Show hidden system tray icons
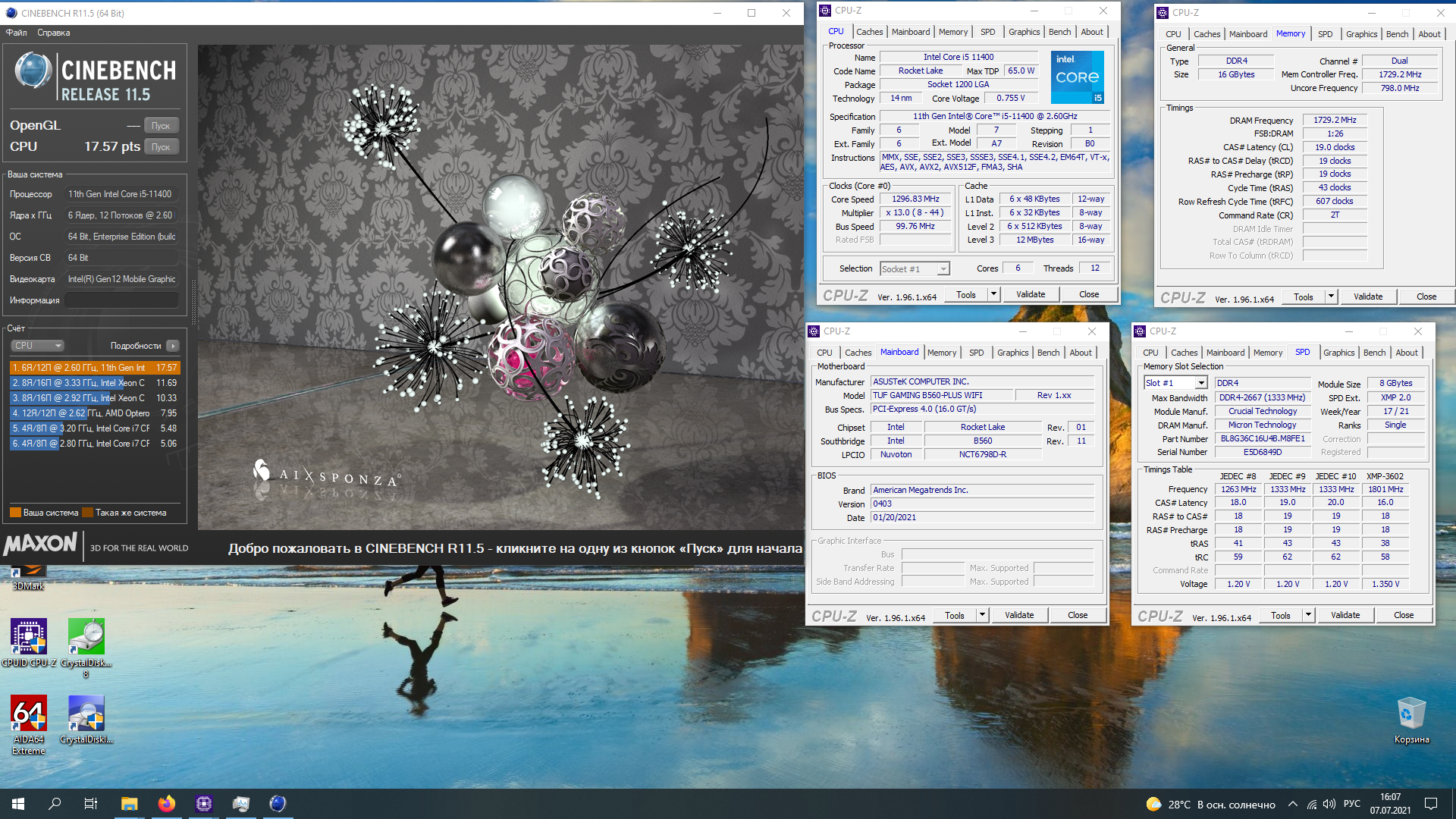1456x819 pixels. [1292, 805]
